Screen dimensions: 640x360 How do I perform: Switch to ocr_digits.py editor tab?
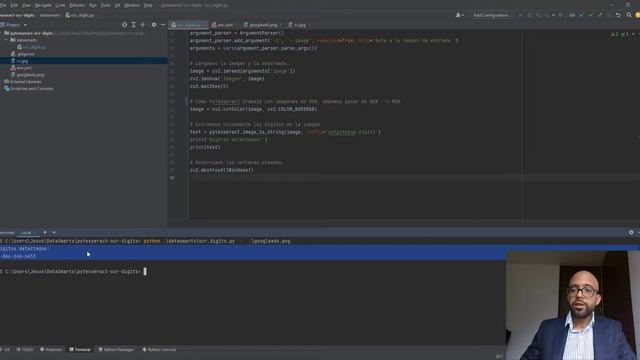pos(189,25)
